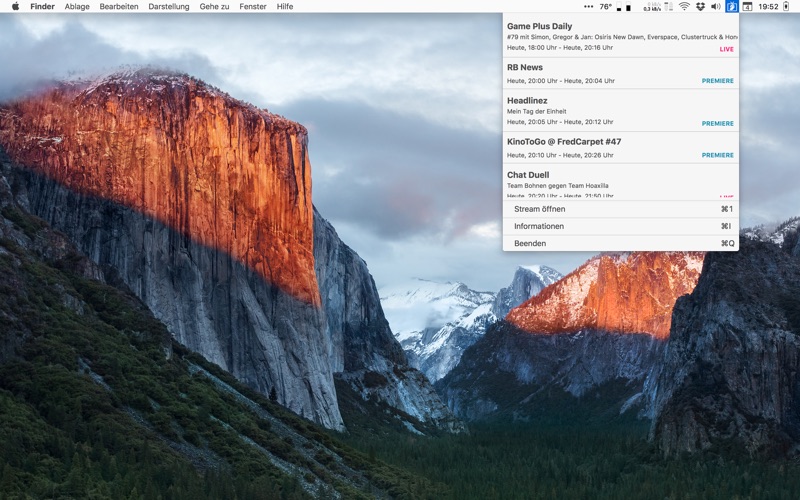The width and height of the screenshot is (800, 500).
Task: Open the Darstellung menu
Action: click(169, 7)
